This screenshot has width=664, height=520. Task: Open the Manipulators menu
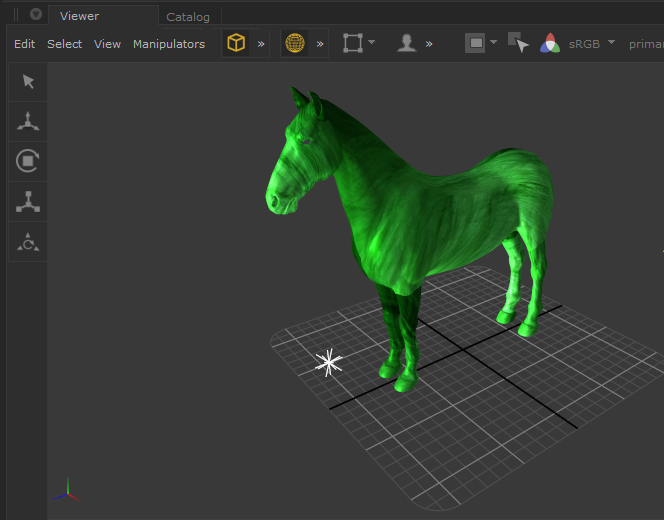pos(168,44)
